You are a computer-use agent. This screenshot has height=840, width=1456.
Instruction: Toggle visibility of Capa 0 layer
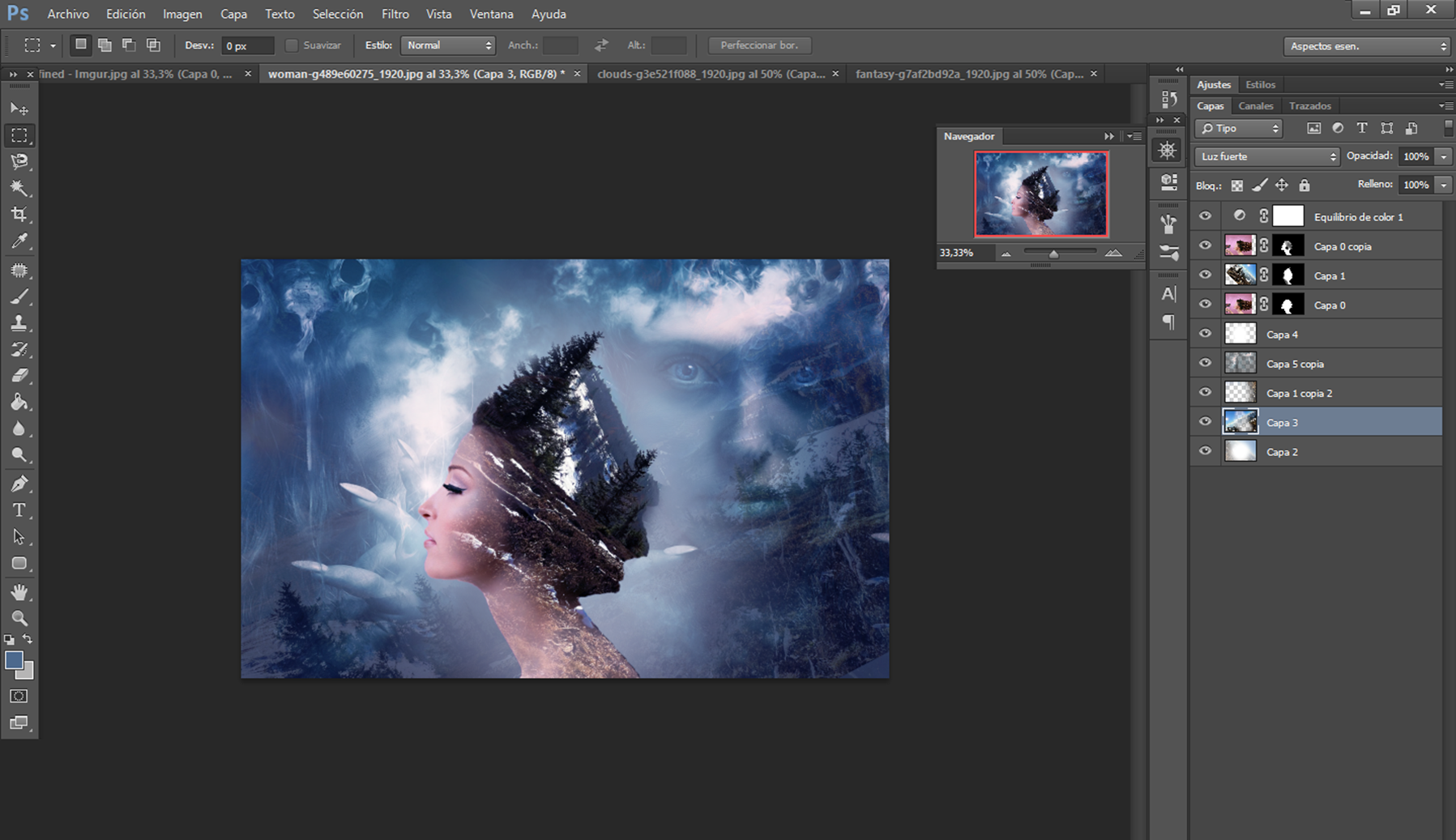[1206, 304]
